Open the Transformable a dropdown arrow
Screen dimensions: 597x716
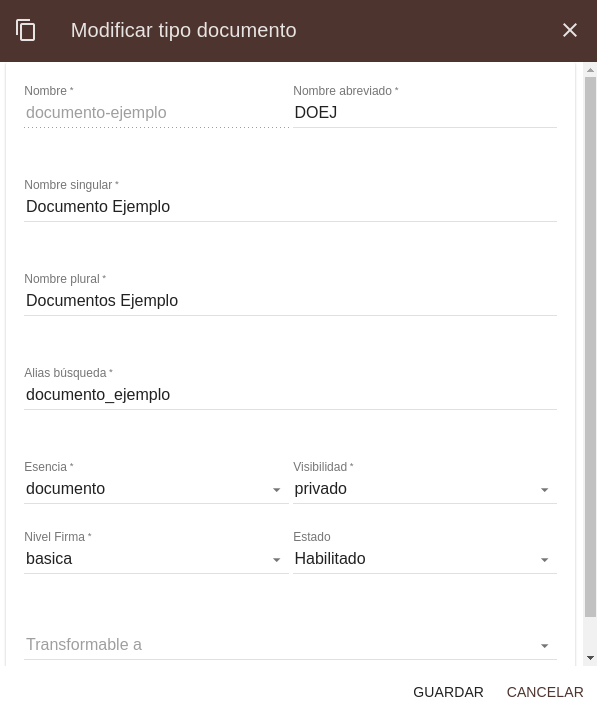tap(544, 646)
